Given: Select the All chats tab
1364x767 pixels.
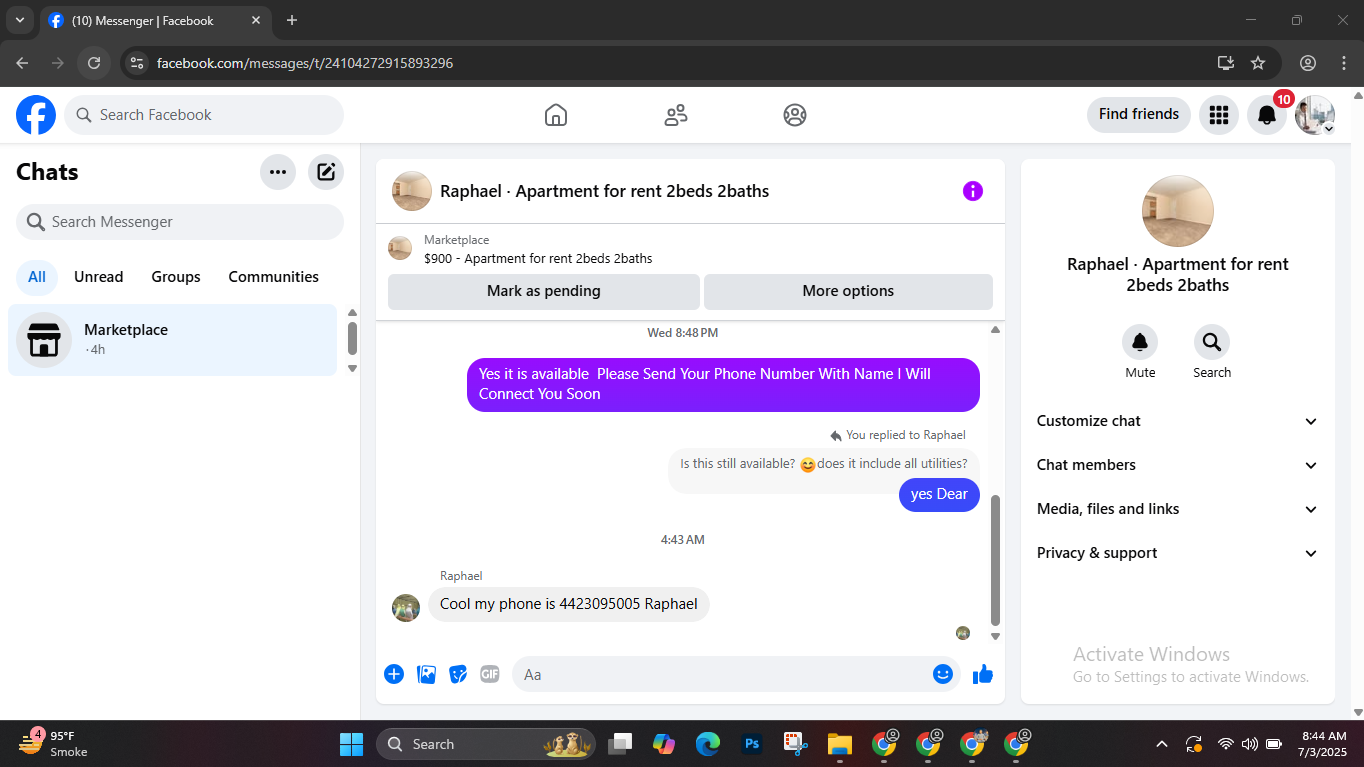Looking at the screenshot, I should [37, 277].
